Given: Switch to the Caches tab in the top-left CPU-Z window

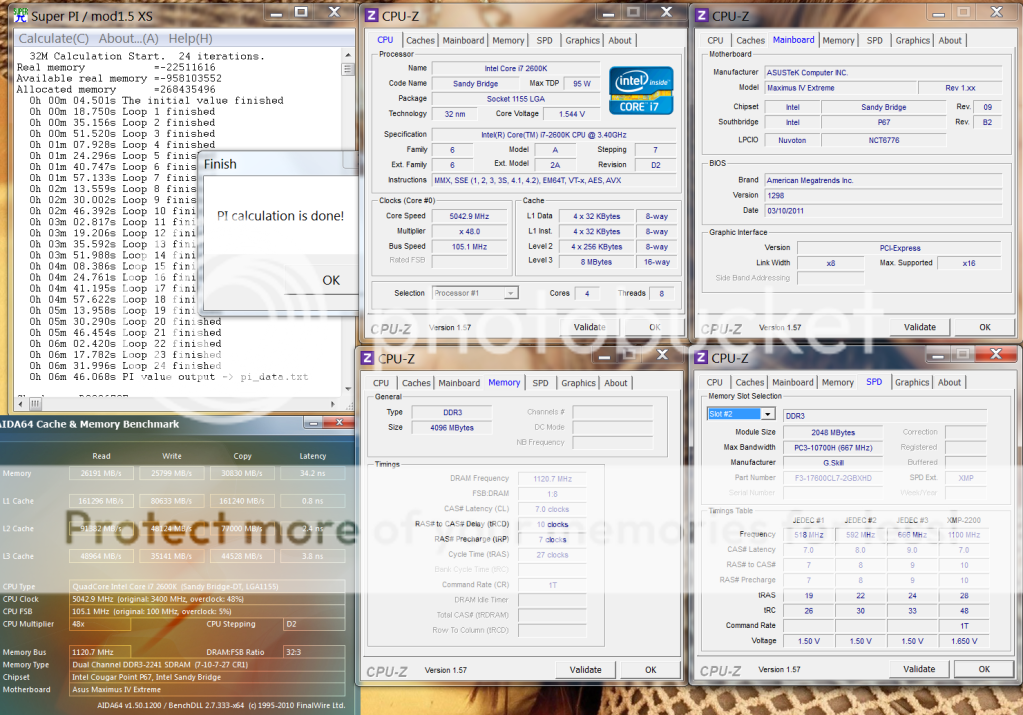Looking at the screenshot, I should click(420, 41).
